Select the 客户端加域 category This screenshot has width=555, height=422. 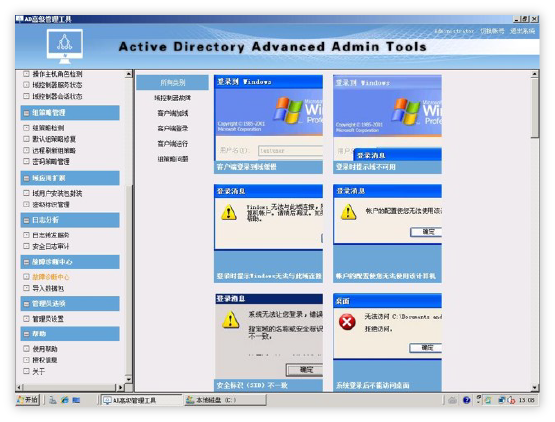click(x=172, y=113)
